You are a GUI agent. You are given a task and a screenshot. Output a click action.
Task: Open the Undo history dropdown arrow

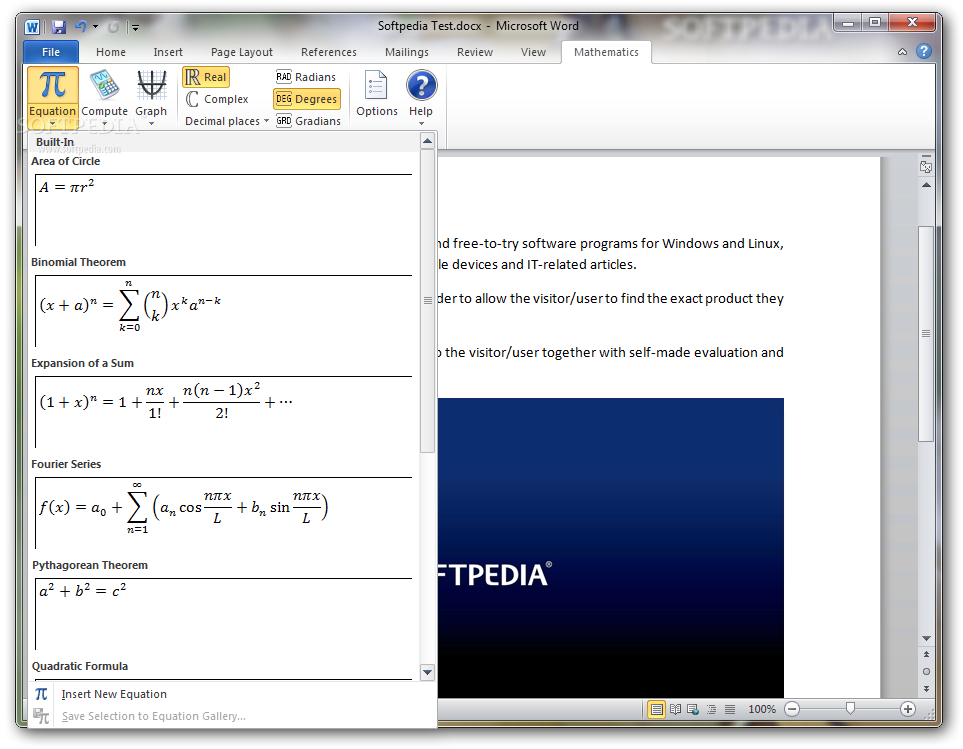coord(95,26)
